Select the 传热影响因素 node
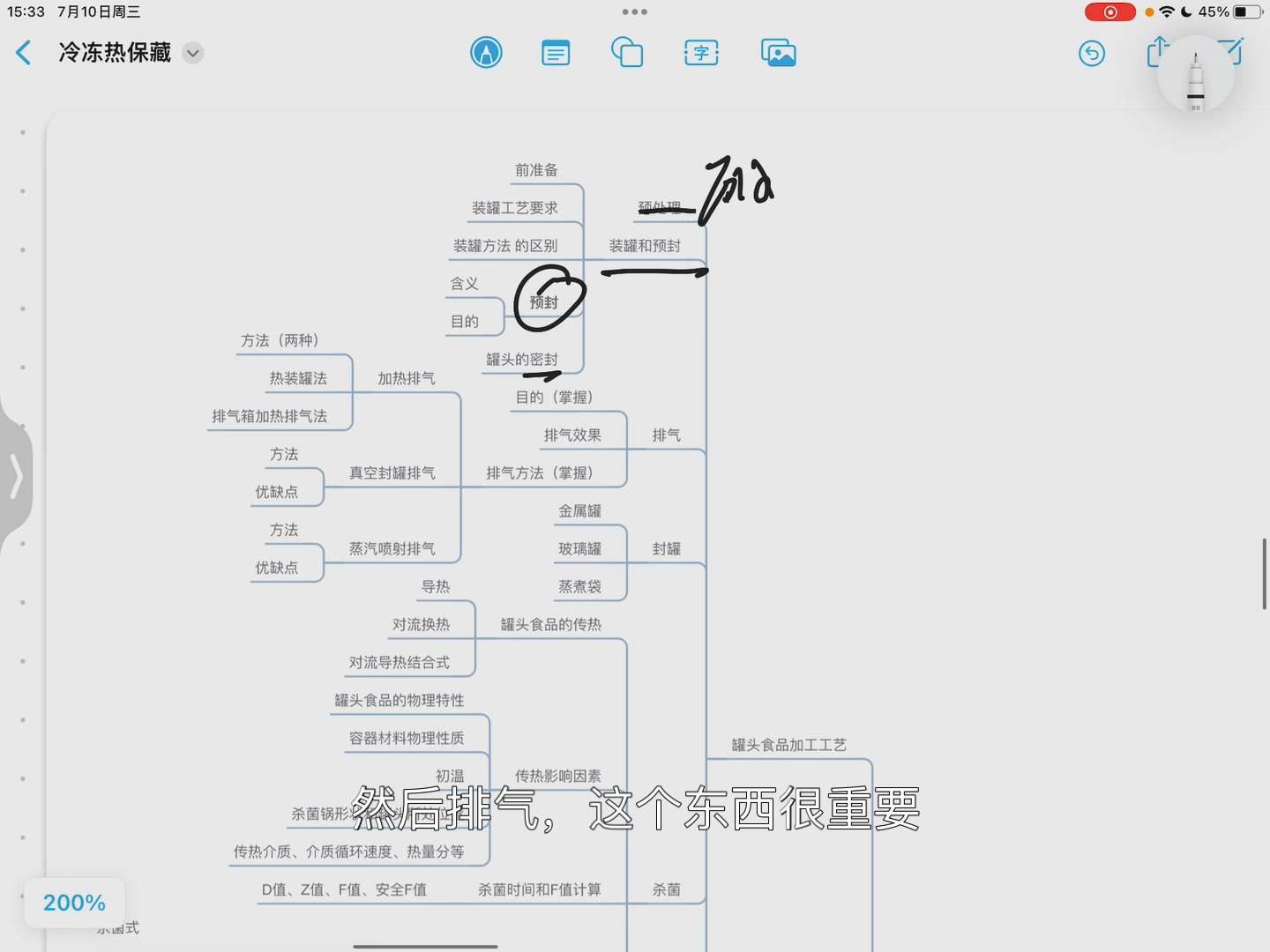Screen dimensions: 1270x952 point(558,777)
